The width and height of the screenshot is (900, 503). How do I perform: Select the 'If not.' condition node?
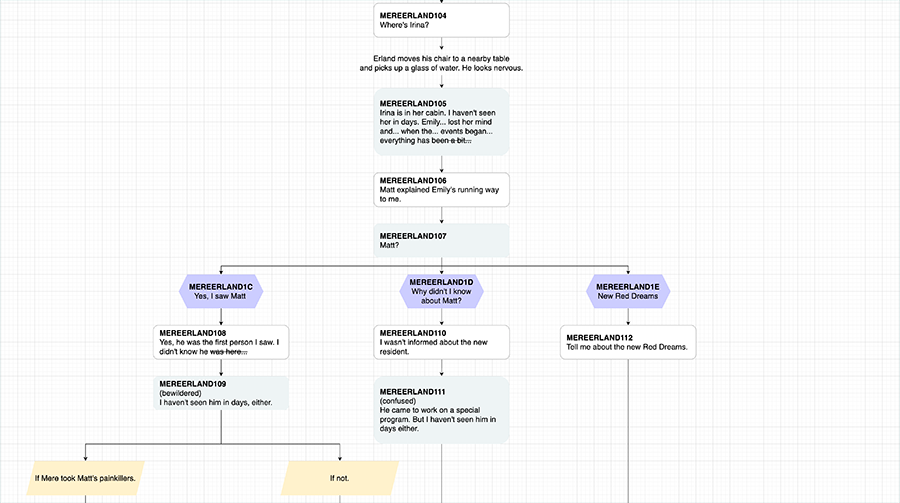340,478
